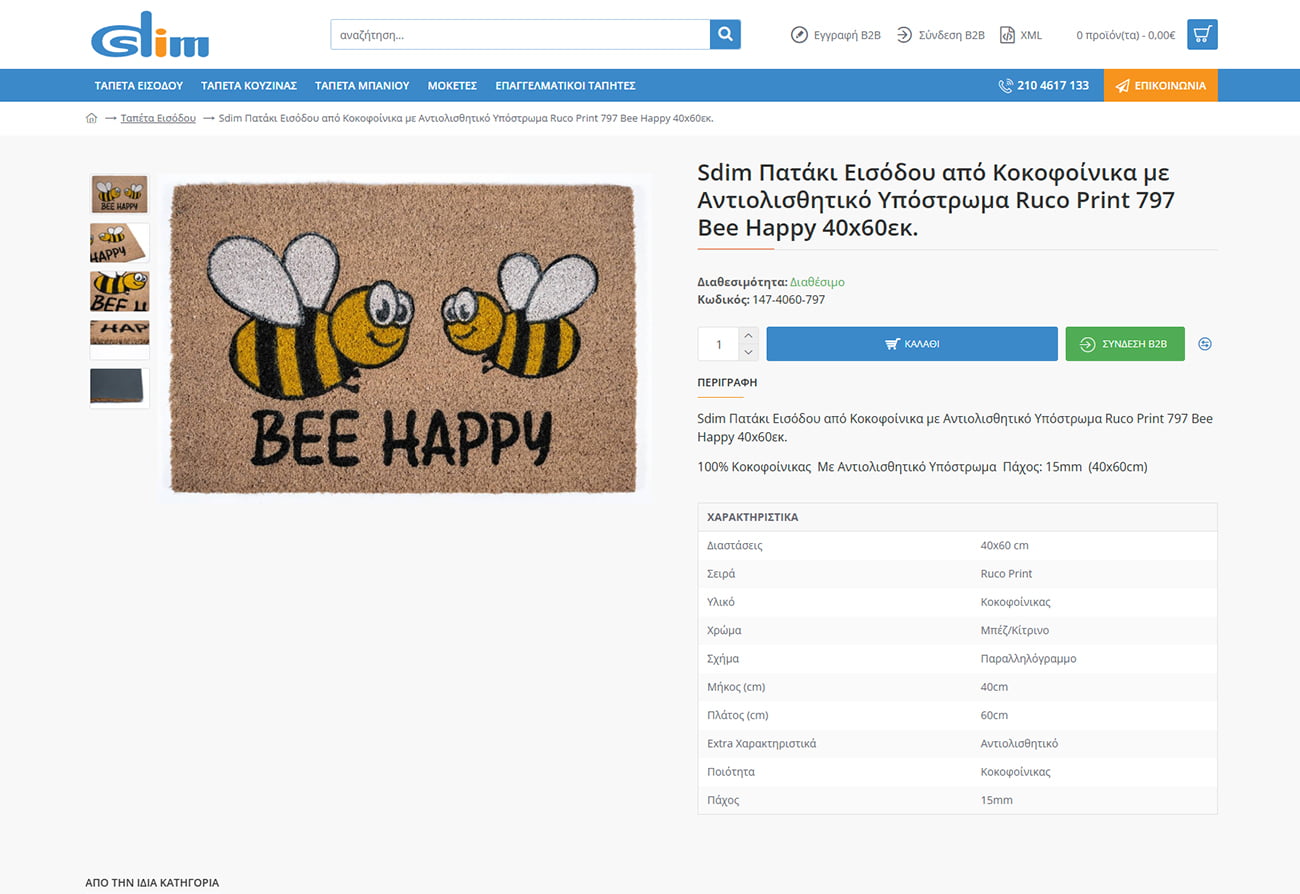Click the 40x60 cm dimensions value

(1004, 546)
